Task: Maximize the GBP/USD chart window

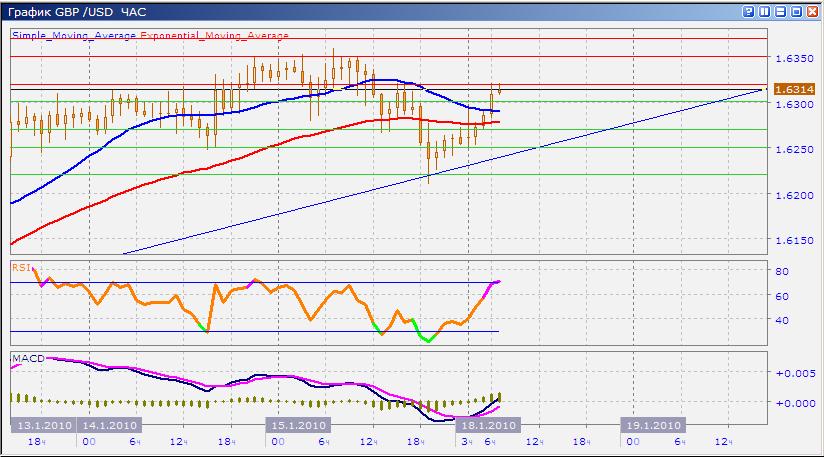Action: click(x=796, y=11)
